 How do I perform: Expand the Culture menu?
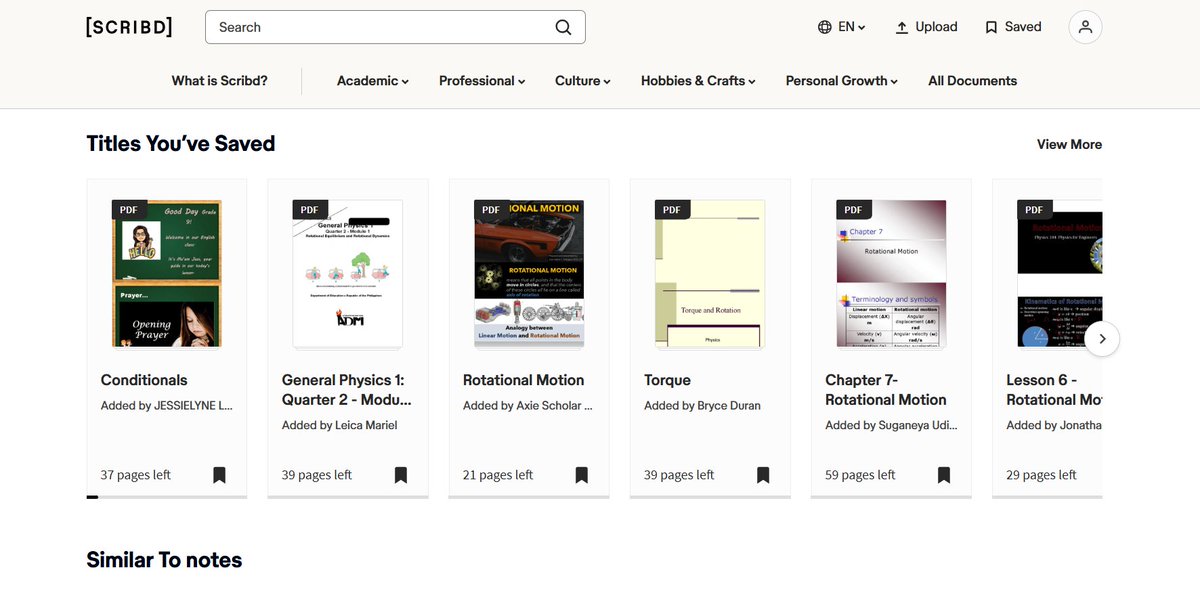coord(583,81)
